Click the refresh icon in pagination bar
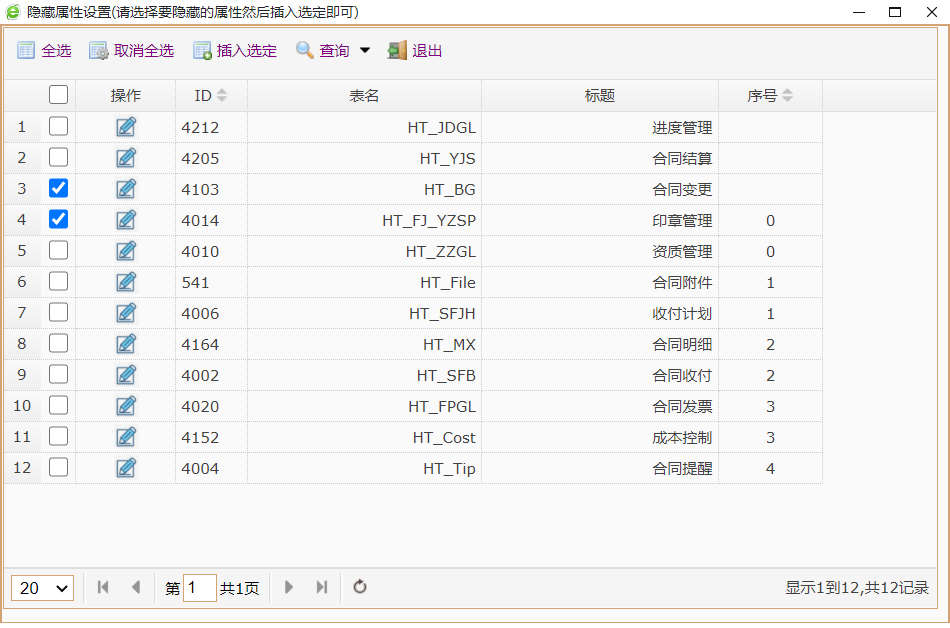Image resolution: width=950 pixels, height=628 pixels. coord(360,587)
